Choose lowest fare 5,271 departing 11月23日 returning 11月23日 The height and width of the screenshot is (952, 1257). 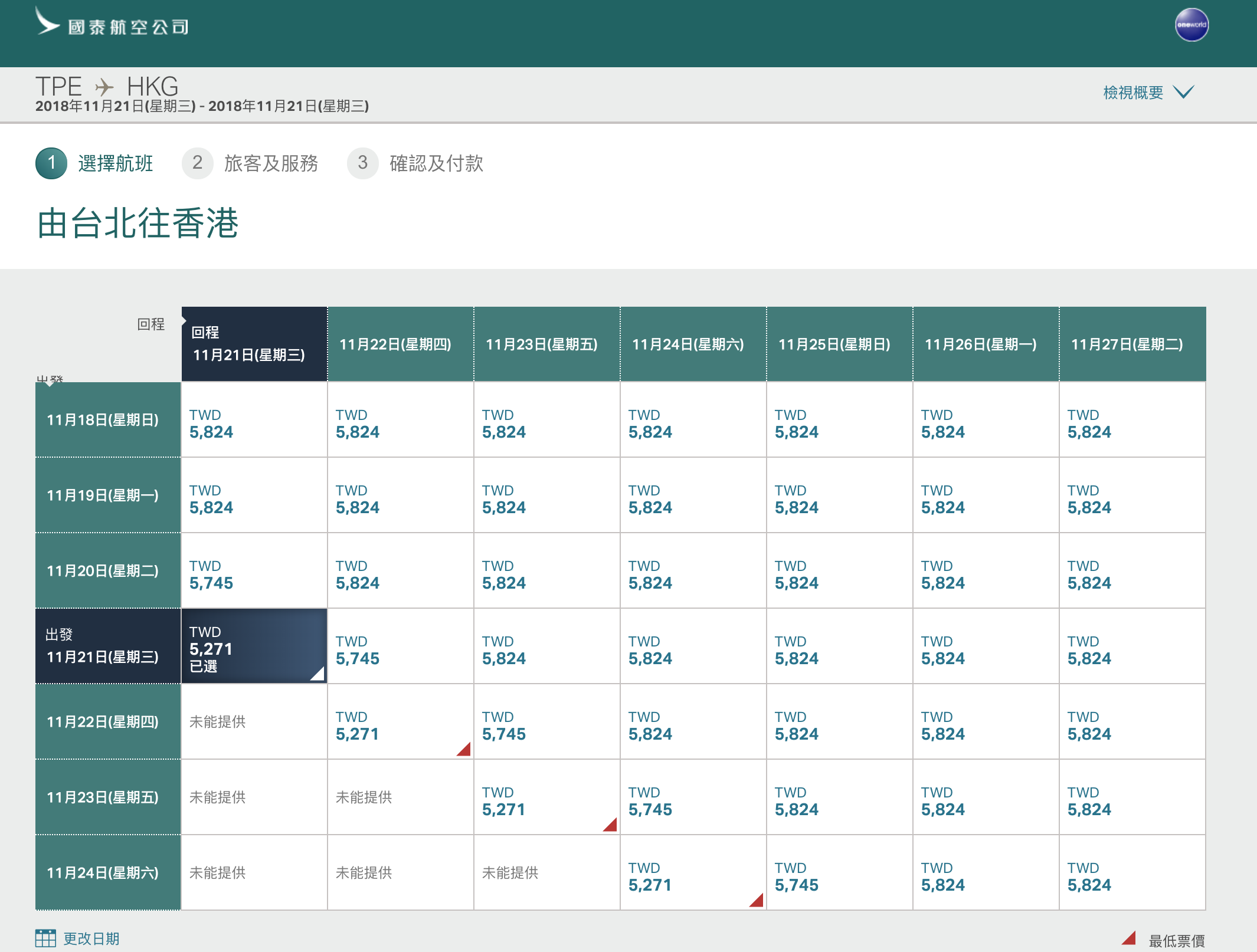(547, 797)
